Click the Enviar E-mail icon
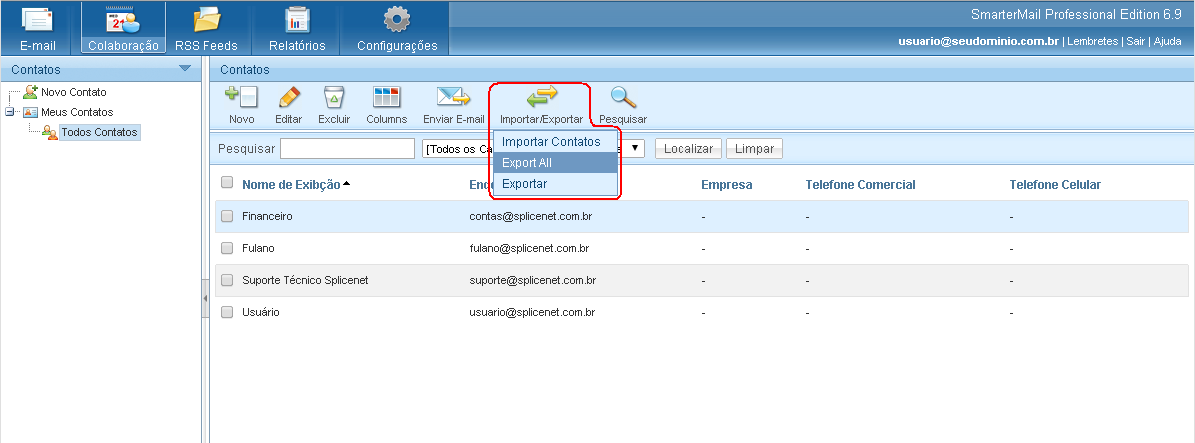This screenshot has height=443, width=1195. 453,98
